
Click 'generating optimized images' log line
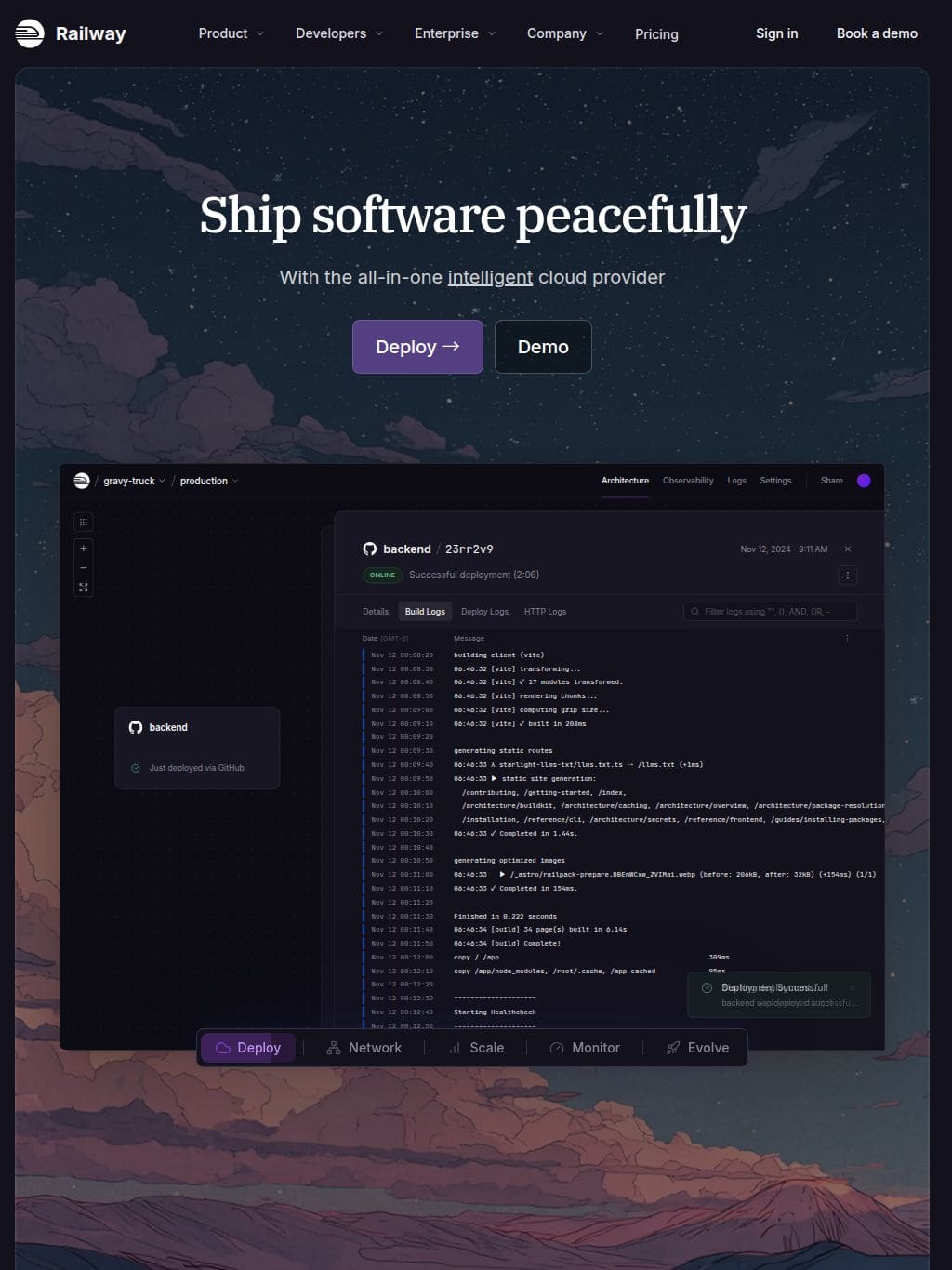point(509,861)
